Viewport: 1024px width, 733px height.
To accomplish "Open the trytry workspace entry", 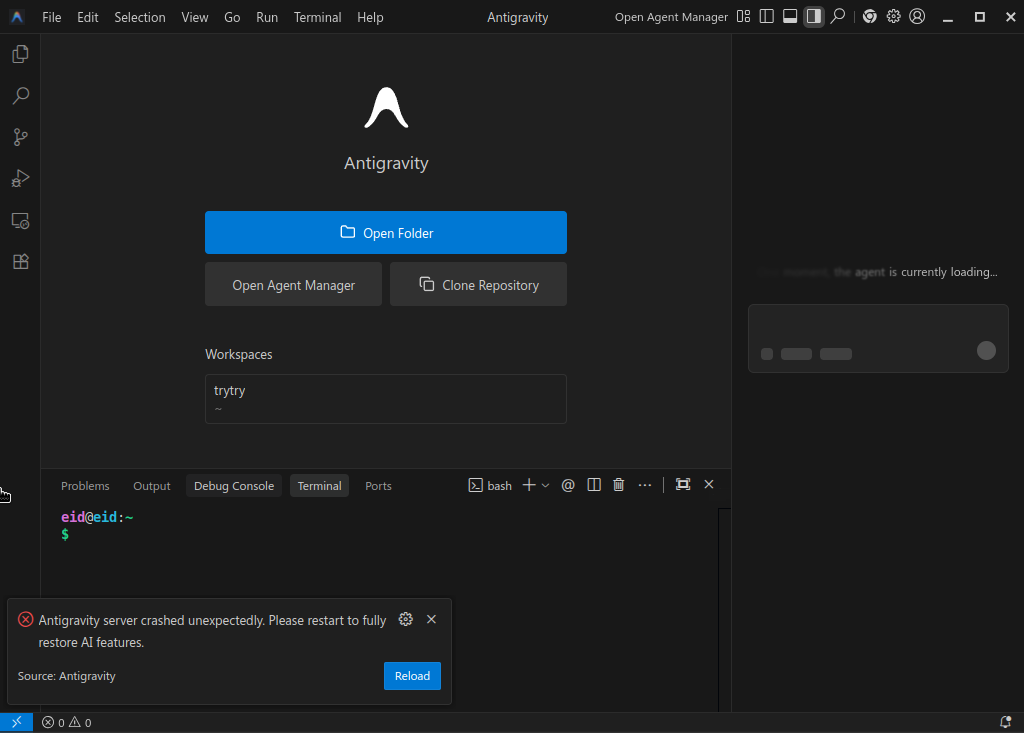I will [x=386, y=399].
